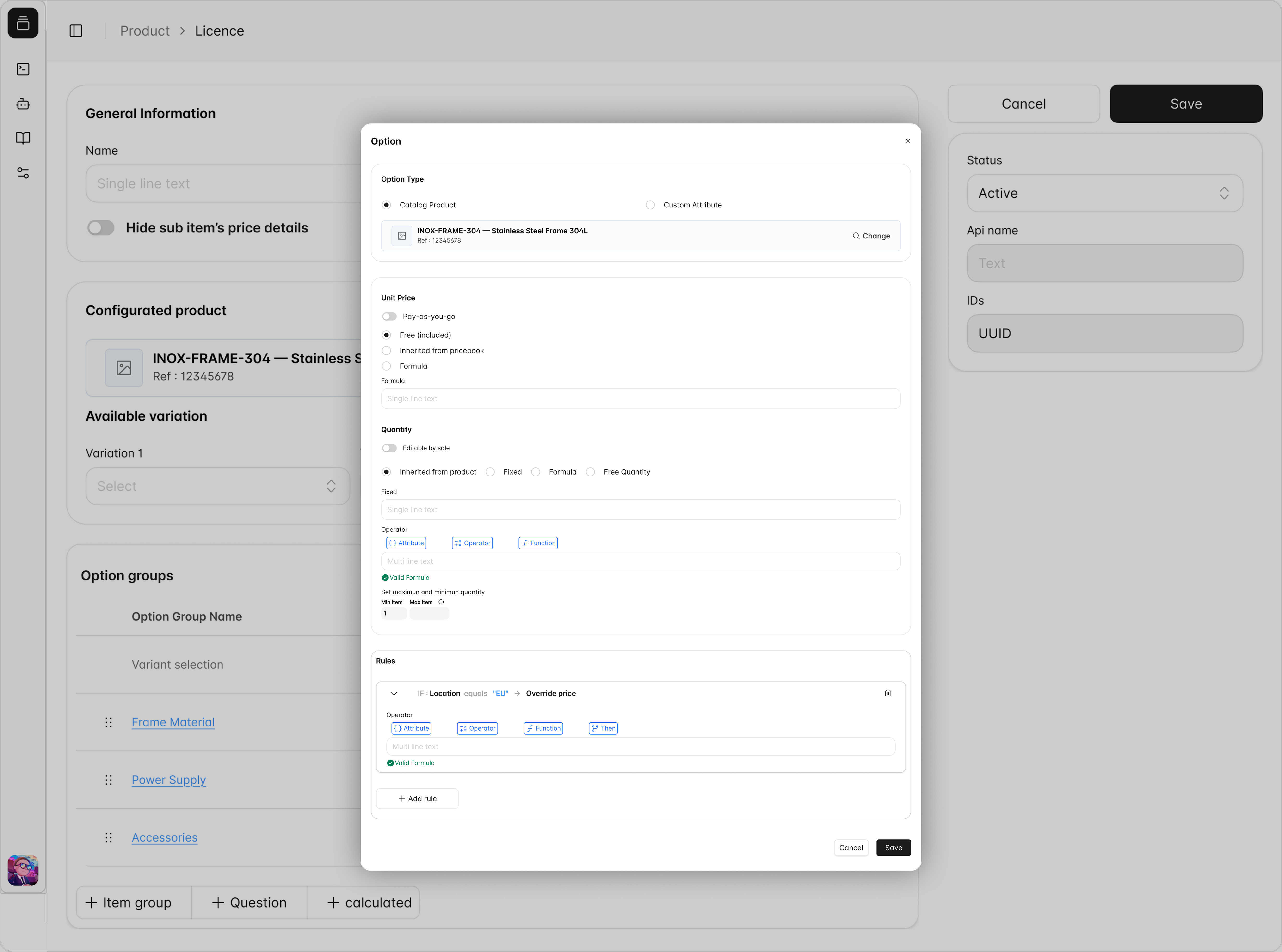Open the Status Active dropdown

click(1104, 193)
